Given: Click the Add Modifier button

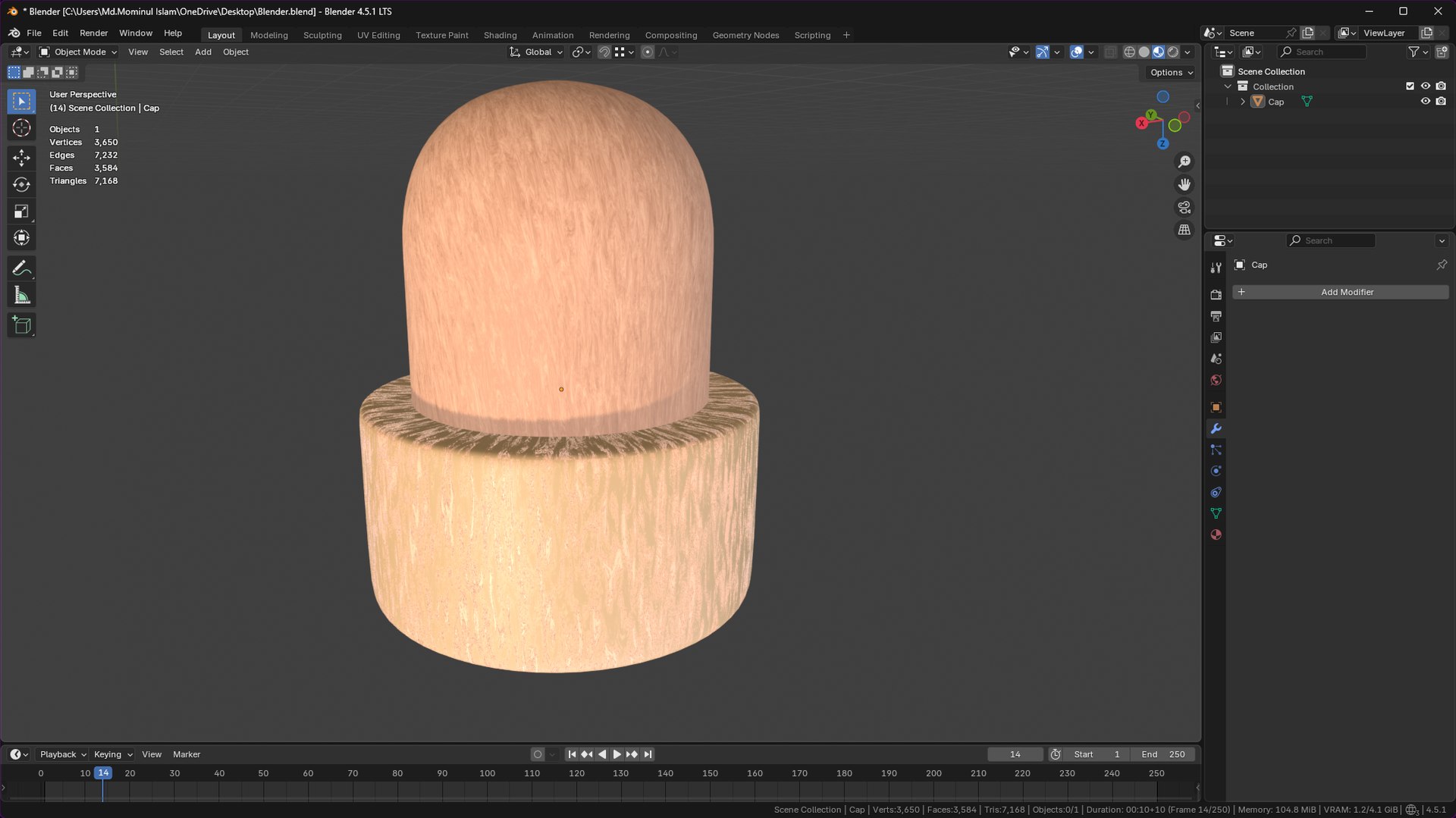Looking at the screenshot, I should click(x=1340, y=292).
